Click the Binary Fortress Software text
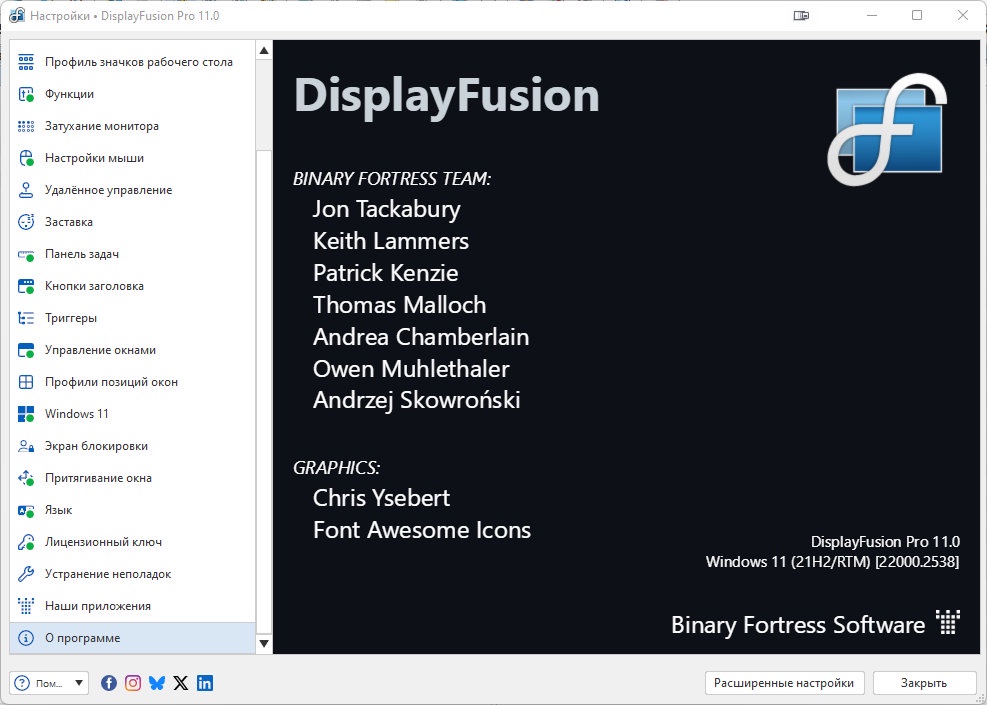 pos(798,625)
